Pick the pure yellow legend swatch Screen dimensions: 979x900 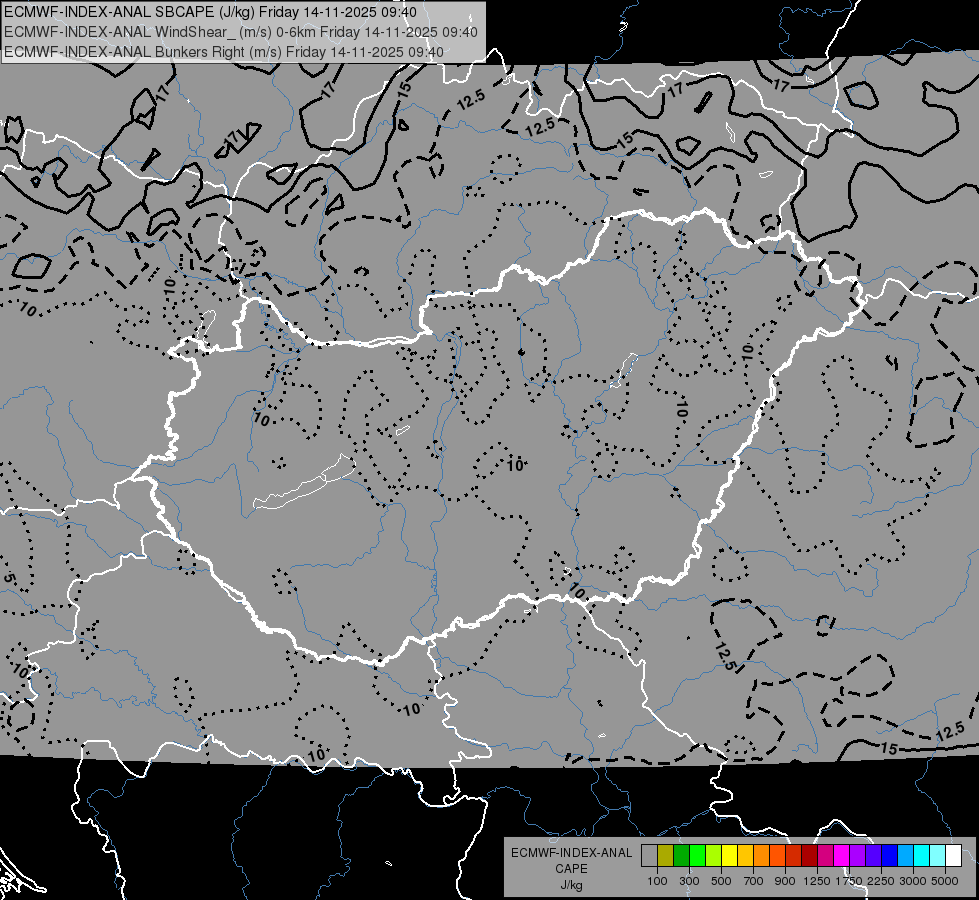pyautogui.click(x=730, y=855)
